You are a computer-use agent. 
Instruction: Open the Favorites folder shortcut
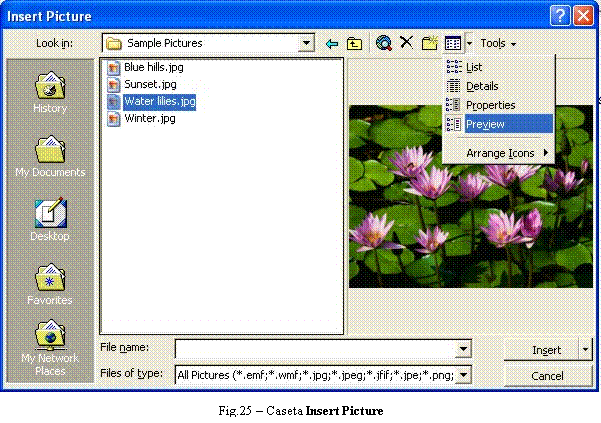pyautogui.click(x=50, y=283)
